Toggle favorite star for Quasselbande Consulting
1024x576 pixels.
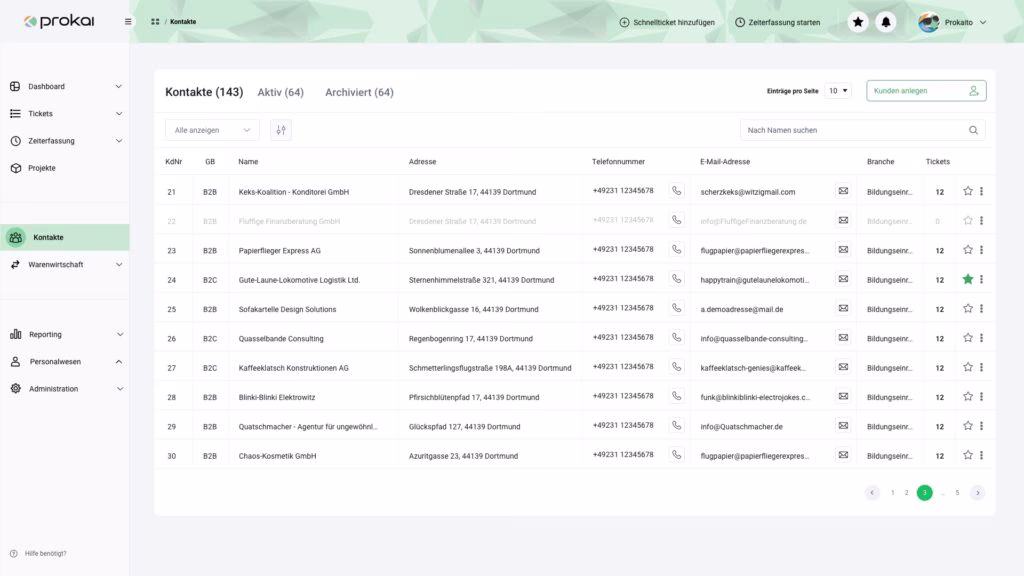[967, 338]
